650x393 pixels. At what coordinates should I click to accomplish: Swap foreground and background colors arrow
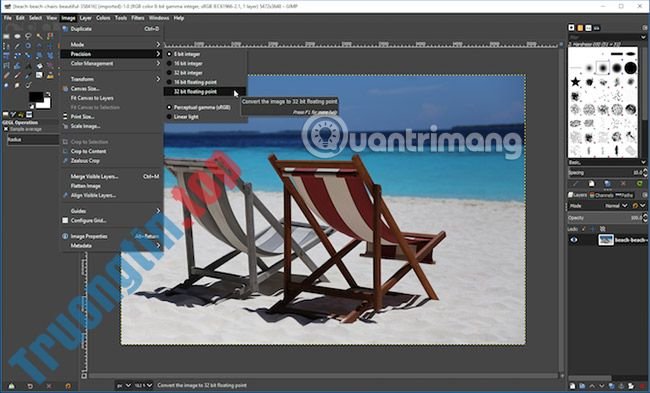[48, 94]
